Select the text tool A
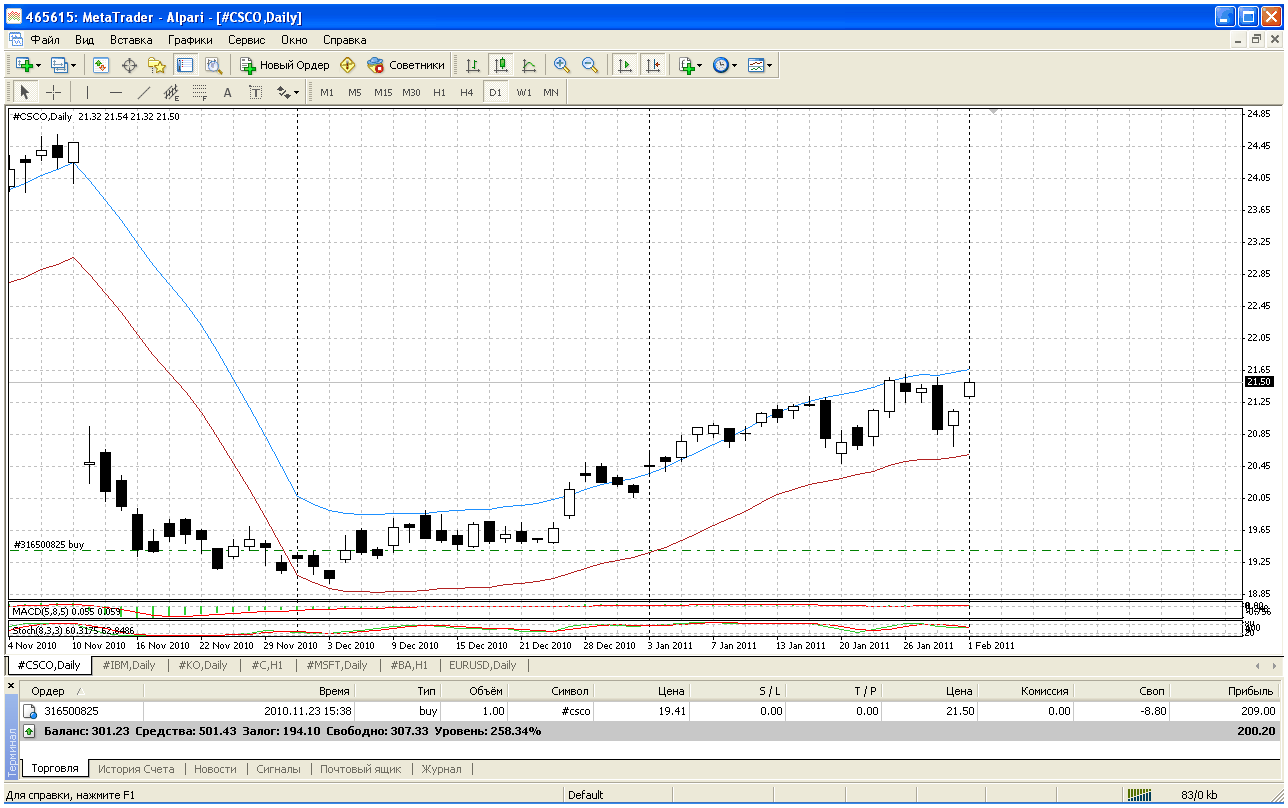This screenshot has width=1288, height=808. click(x=227, y=92)
